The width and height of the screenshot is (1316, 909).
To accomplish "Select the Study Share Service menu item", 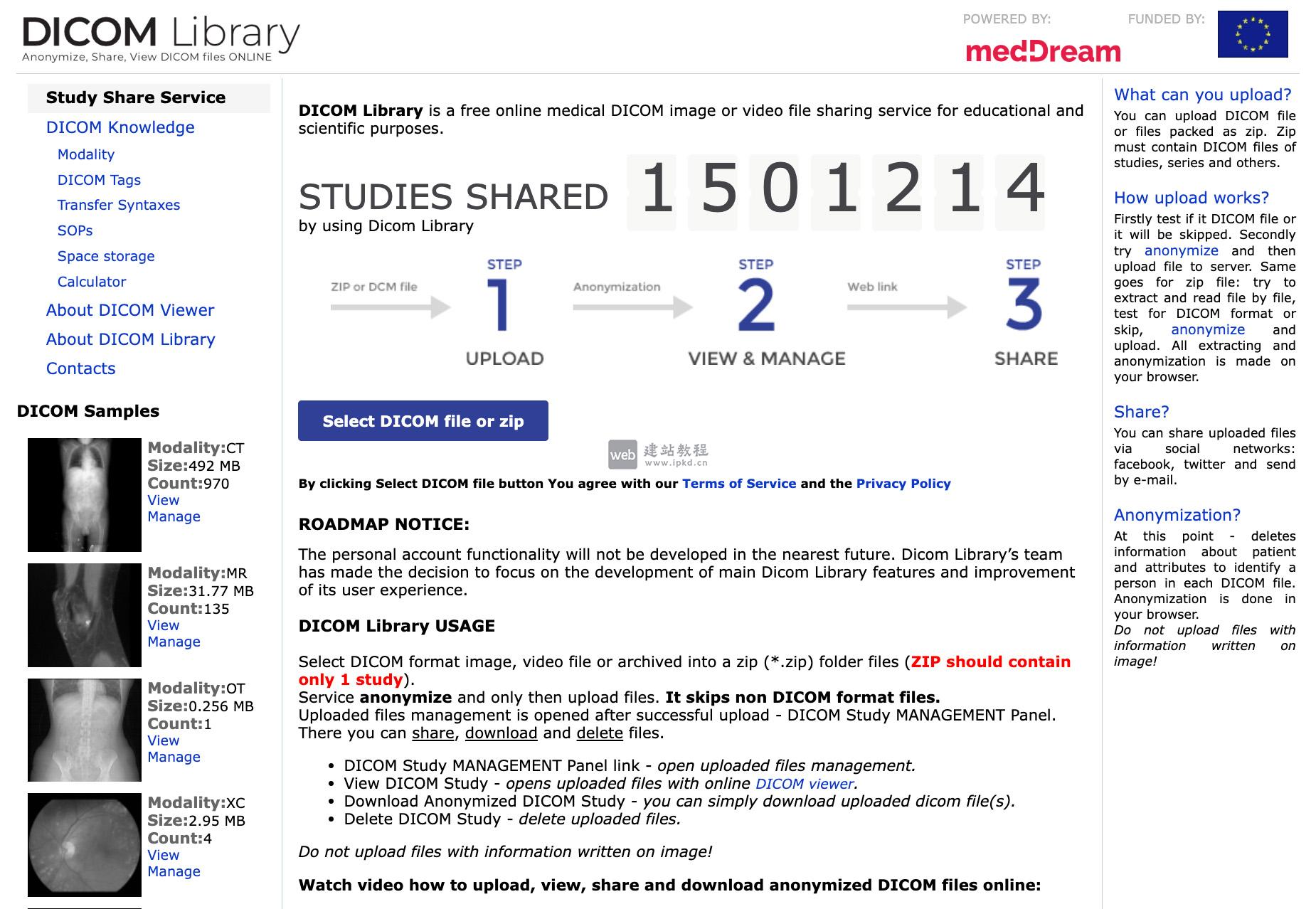I will point(135,97).
